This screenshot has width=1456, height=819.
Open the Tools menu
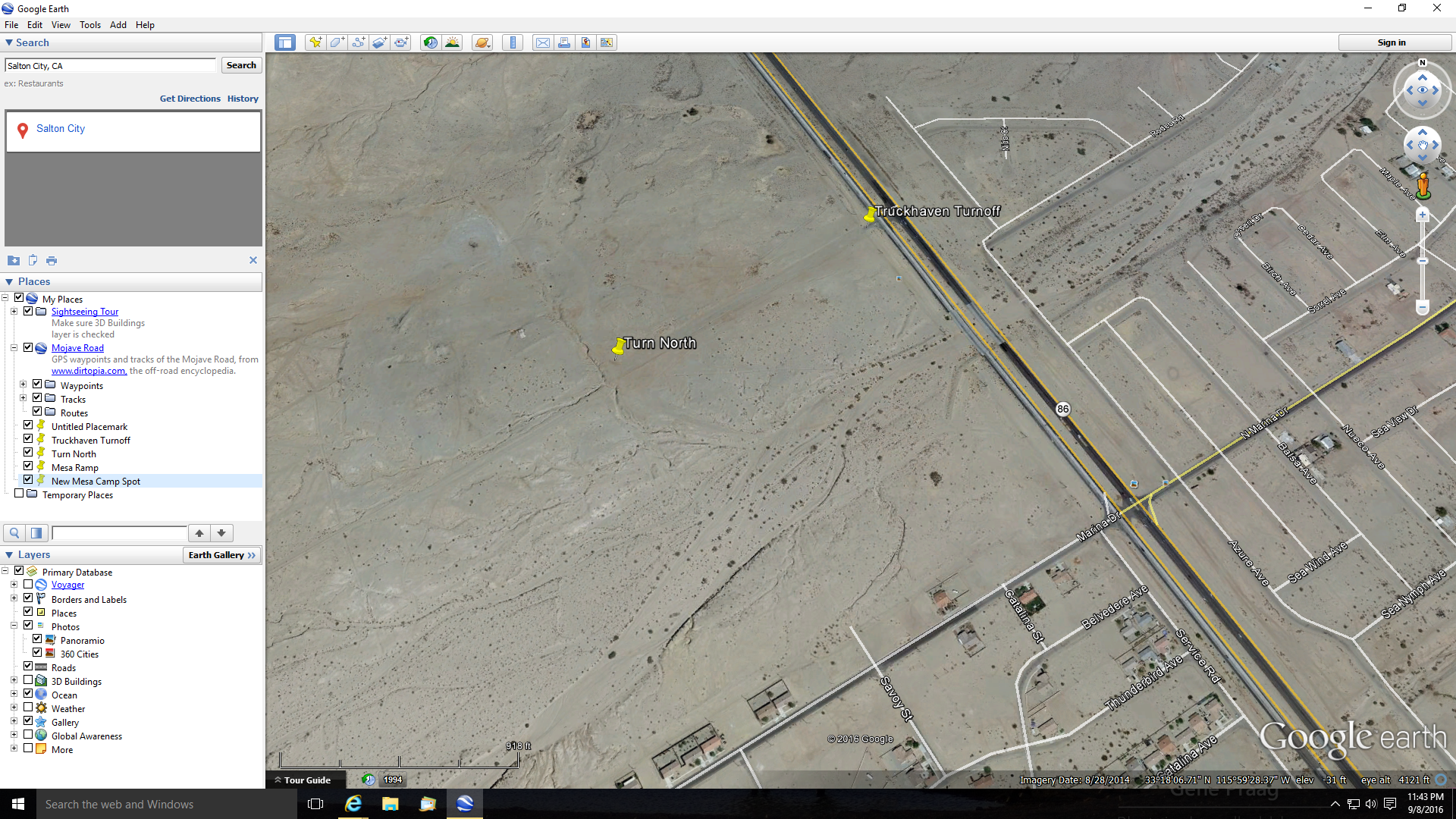pos(90,24)
